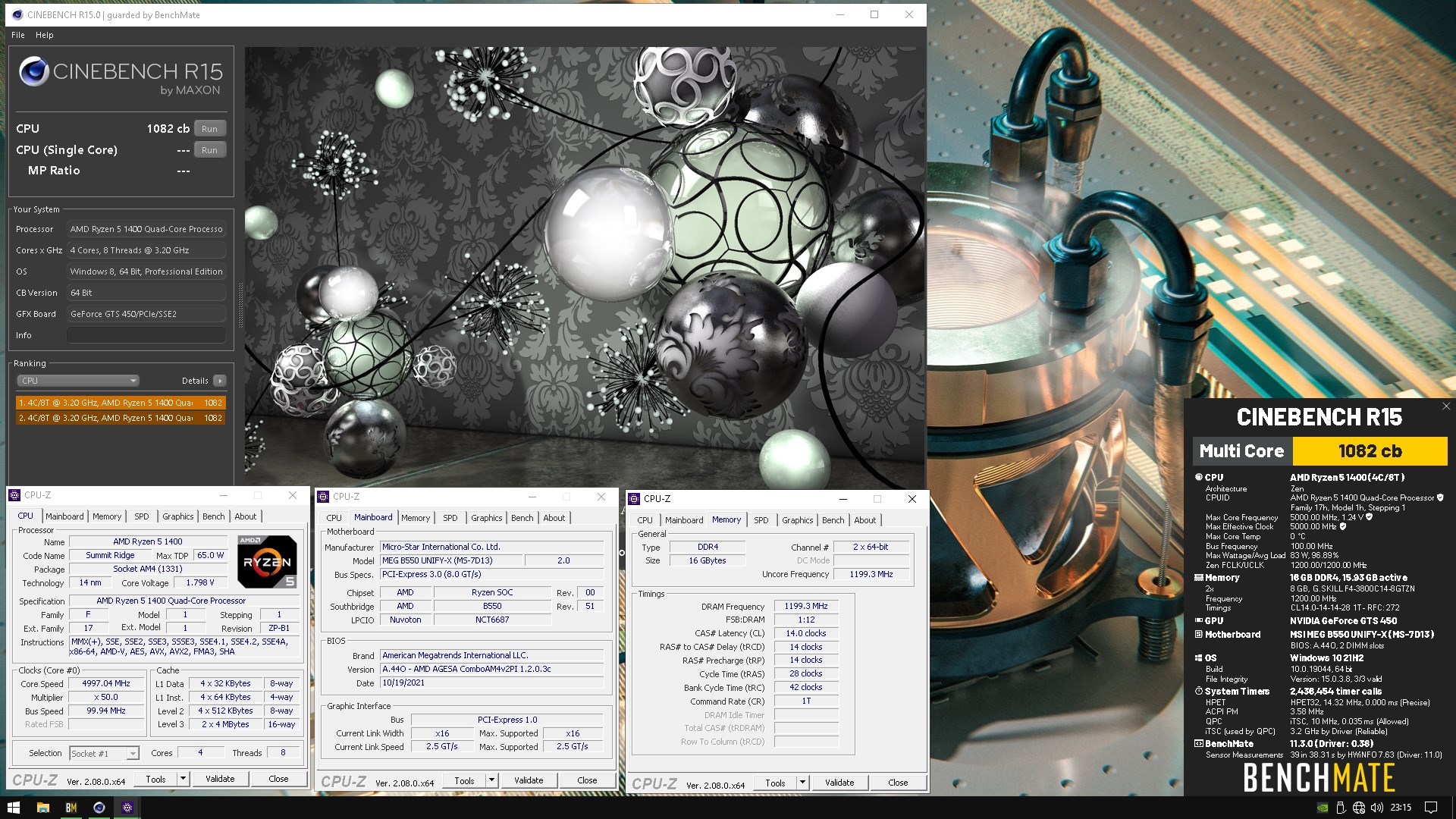Viewport: 1456px width, 819px height.
Task: Open the Ranking Details arrow
Action: [x=219, y=381]
